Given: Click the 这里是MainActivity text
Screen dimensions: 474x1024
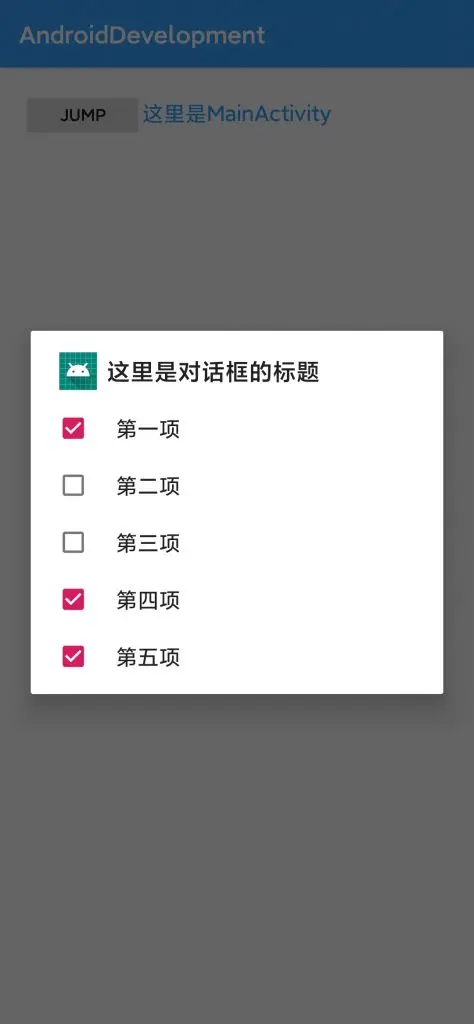Looking at the screenshot, I should (x=237, y=114).
